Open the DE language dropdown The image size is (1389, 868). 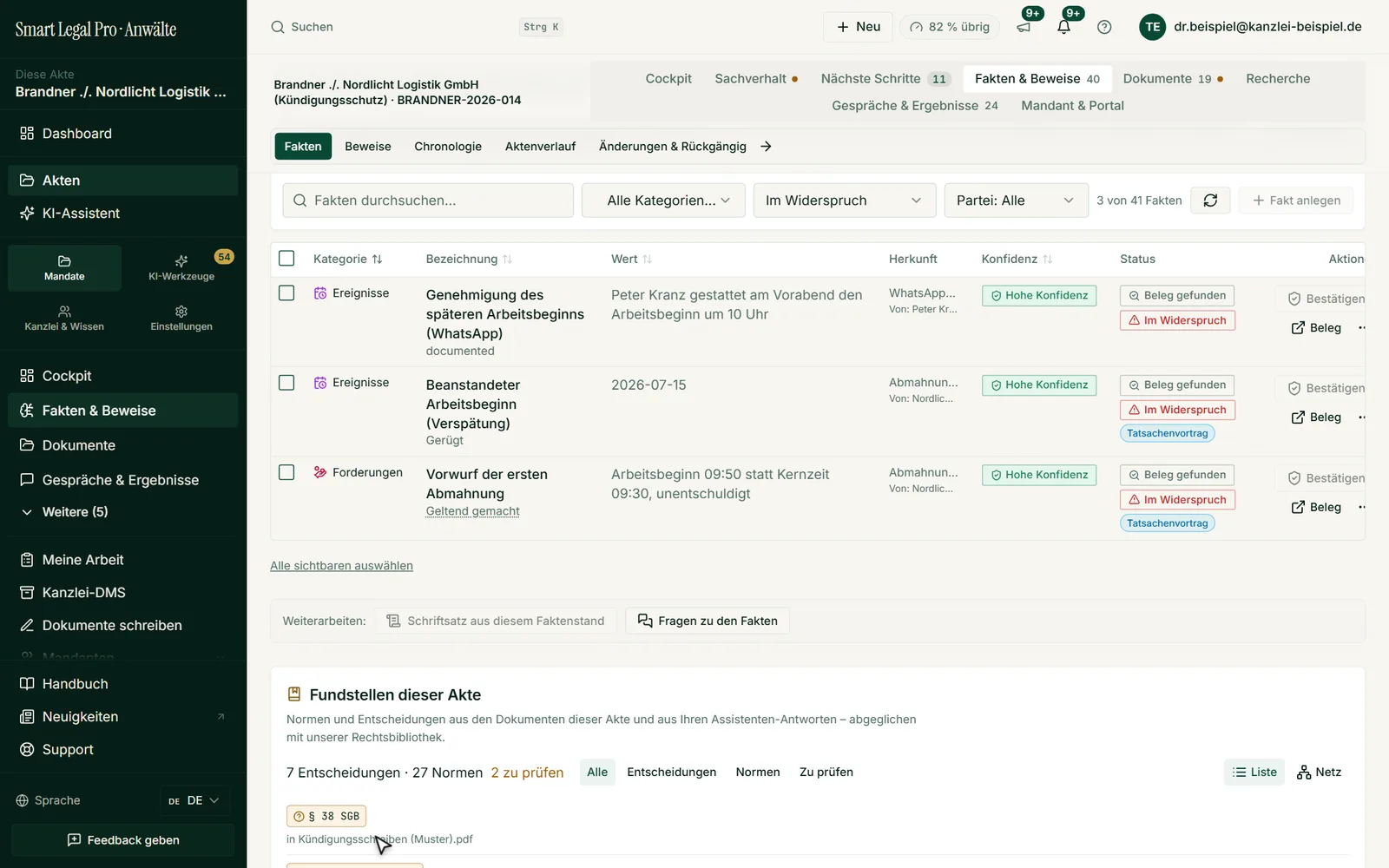[194, 800]
